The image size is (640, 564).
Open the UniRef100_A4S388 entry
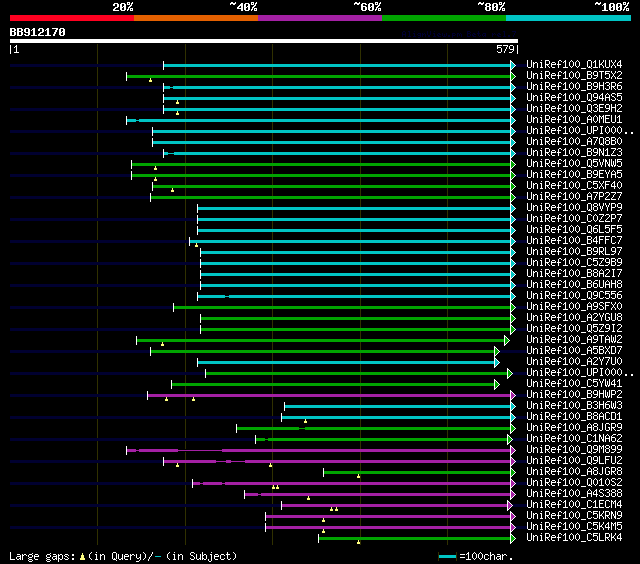coord(574,494)
